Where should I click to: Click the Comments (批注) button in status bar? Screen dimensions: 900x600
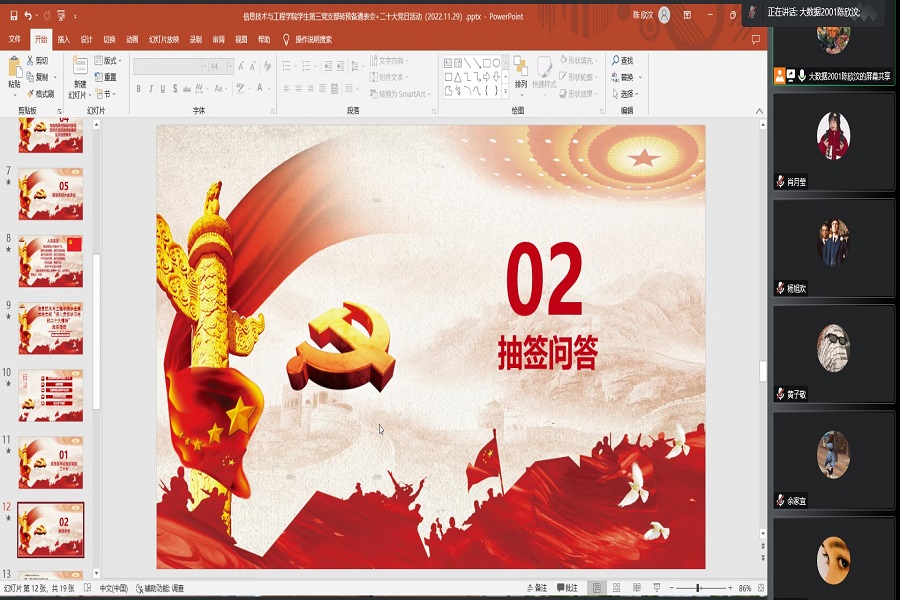pyautogui.click(x=568, y=588)
